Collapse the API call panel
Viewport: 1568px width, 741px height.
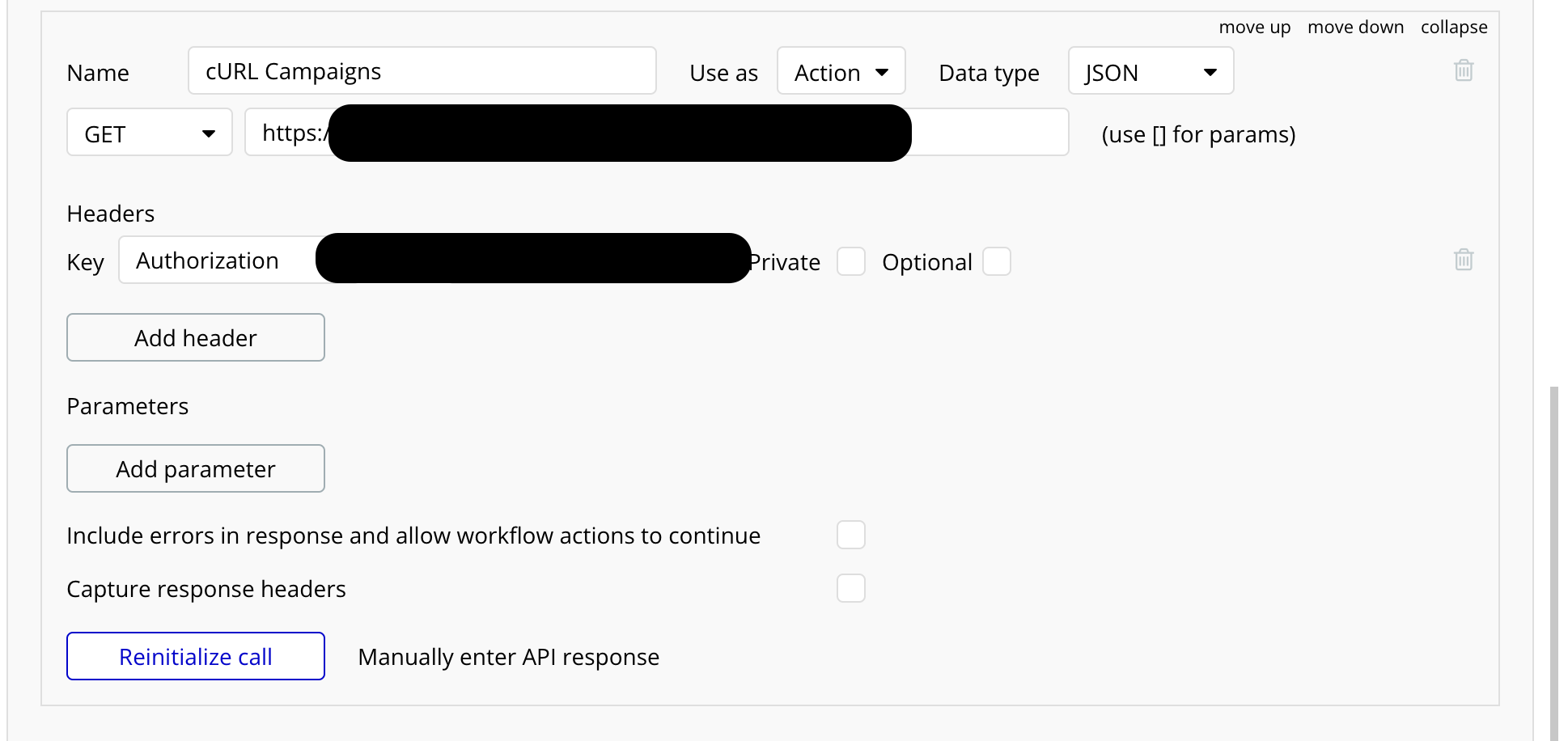(x=1454, y=27)
